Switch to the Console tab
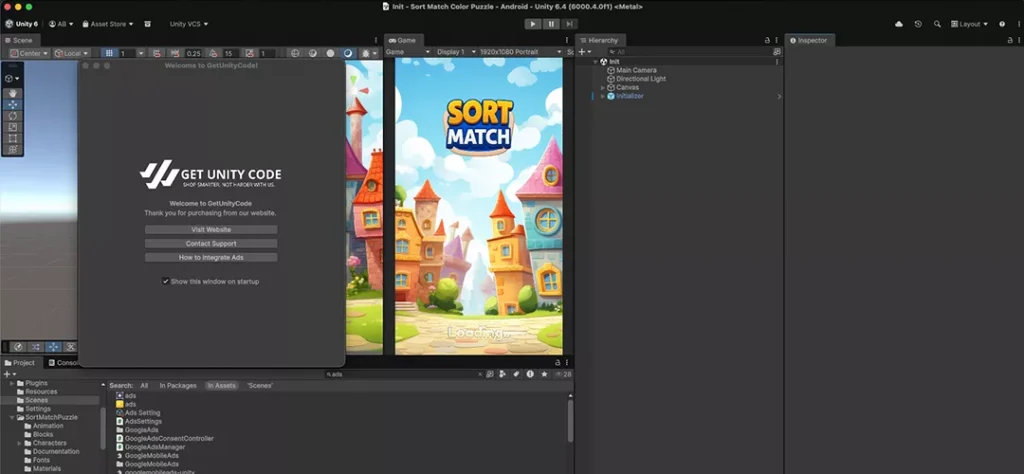1024x474 pixels. click(63, 362)
